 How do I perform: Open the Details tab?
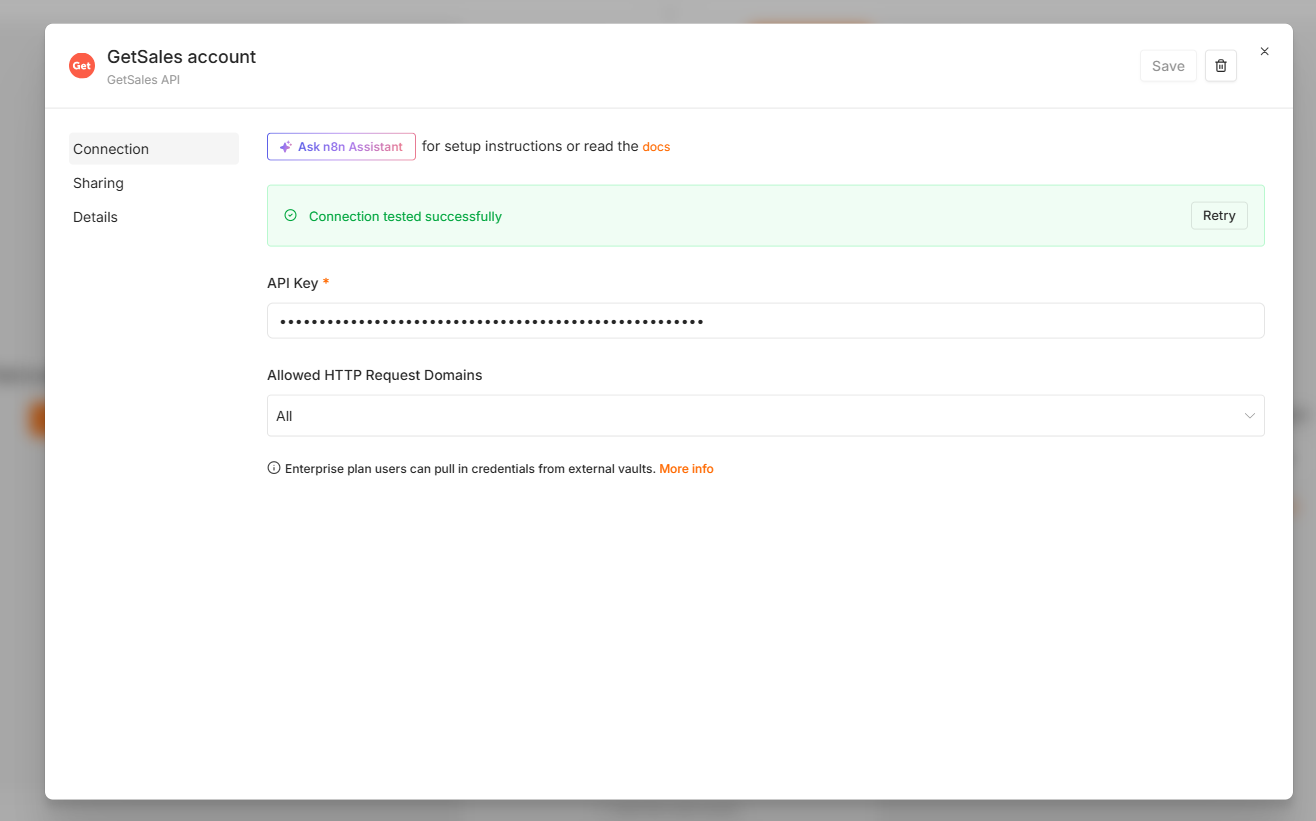[154, 217]
